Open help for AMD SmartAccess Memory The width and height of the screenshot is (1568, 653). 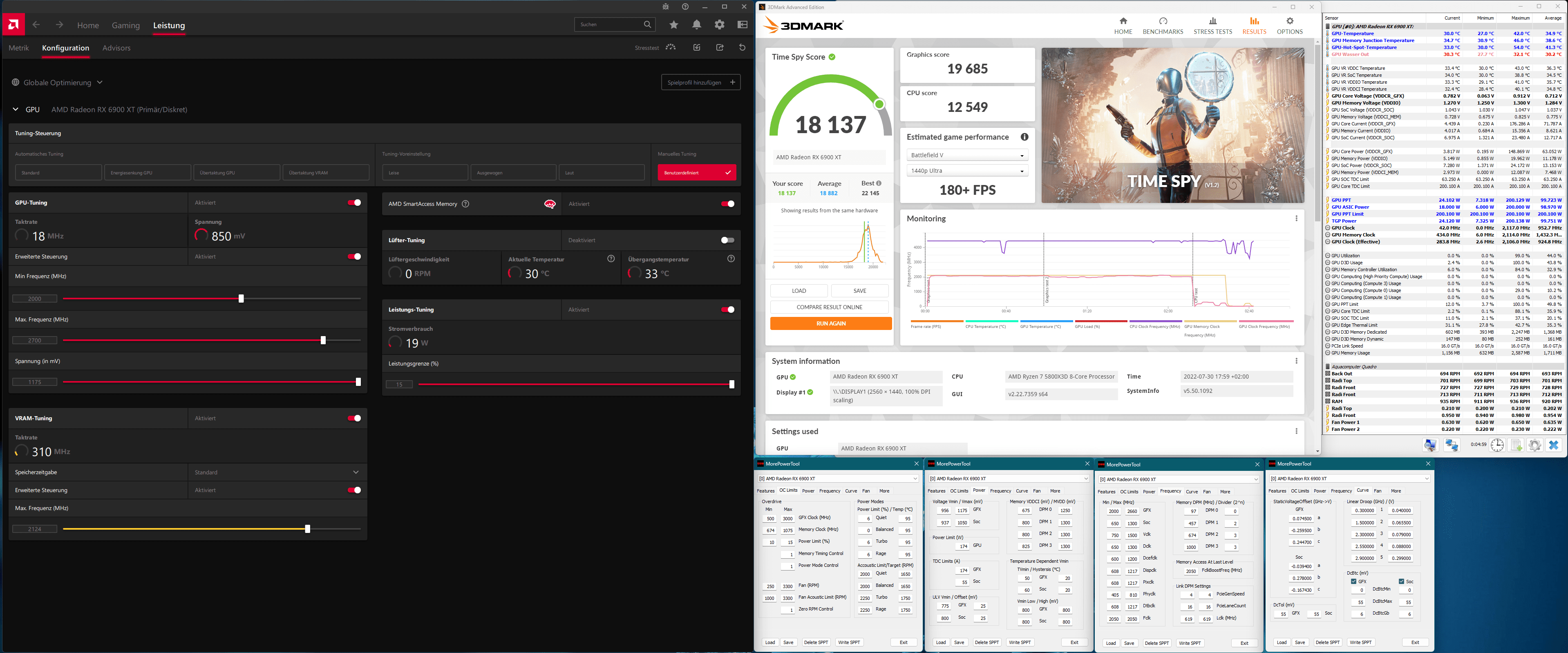465,204
